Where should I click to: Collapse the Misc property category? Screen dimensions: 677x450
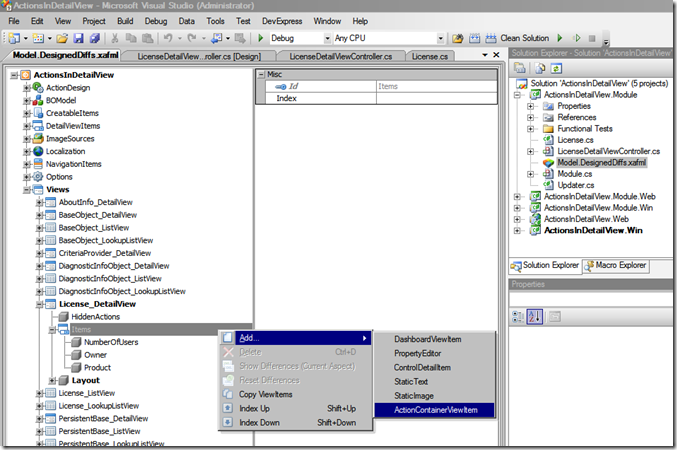(x=261, y=74)
